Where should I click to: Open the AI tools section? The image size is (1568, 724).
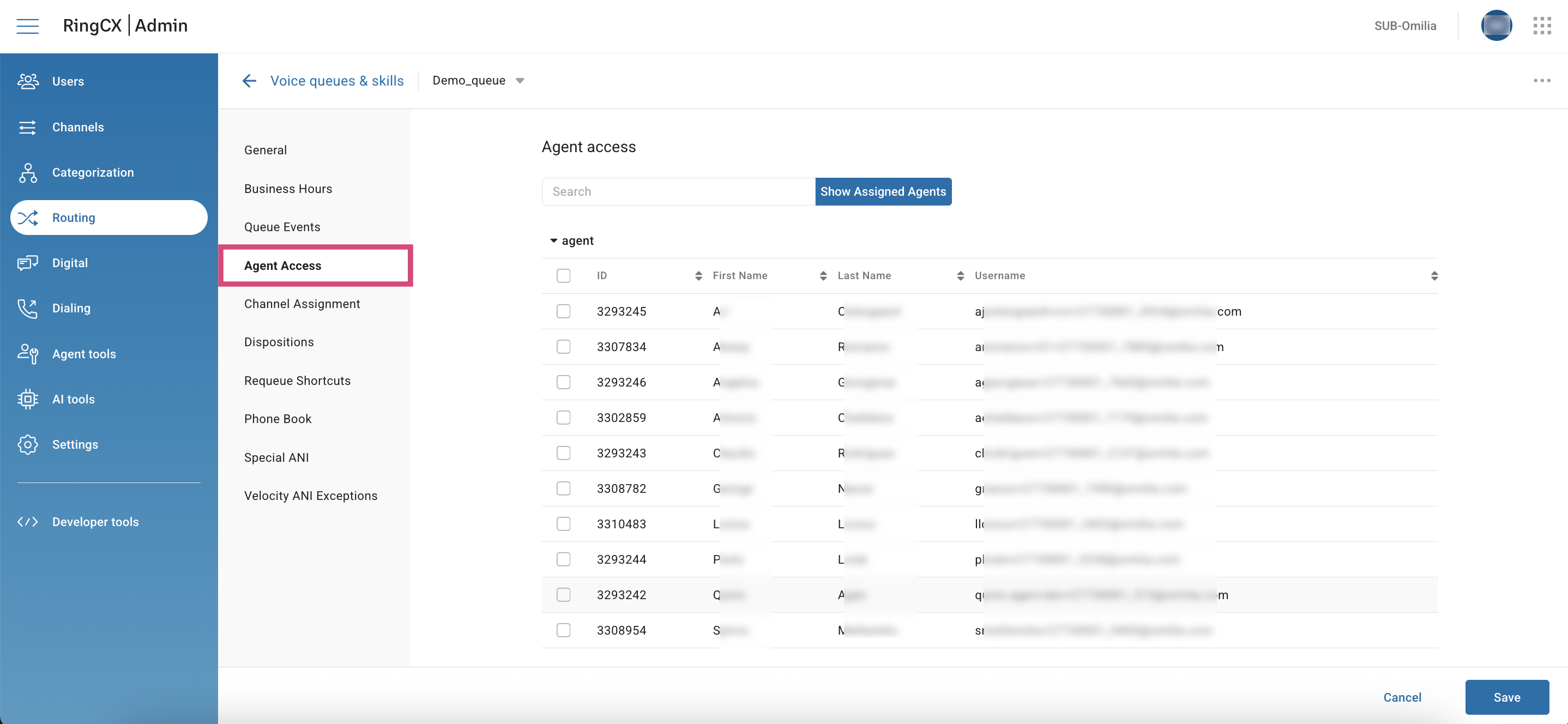[73, 399]
